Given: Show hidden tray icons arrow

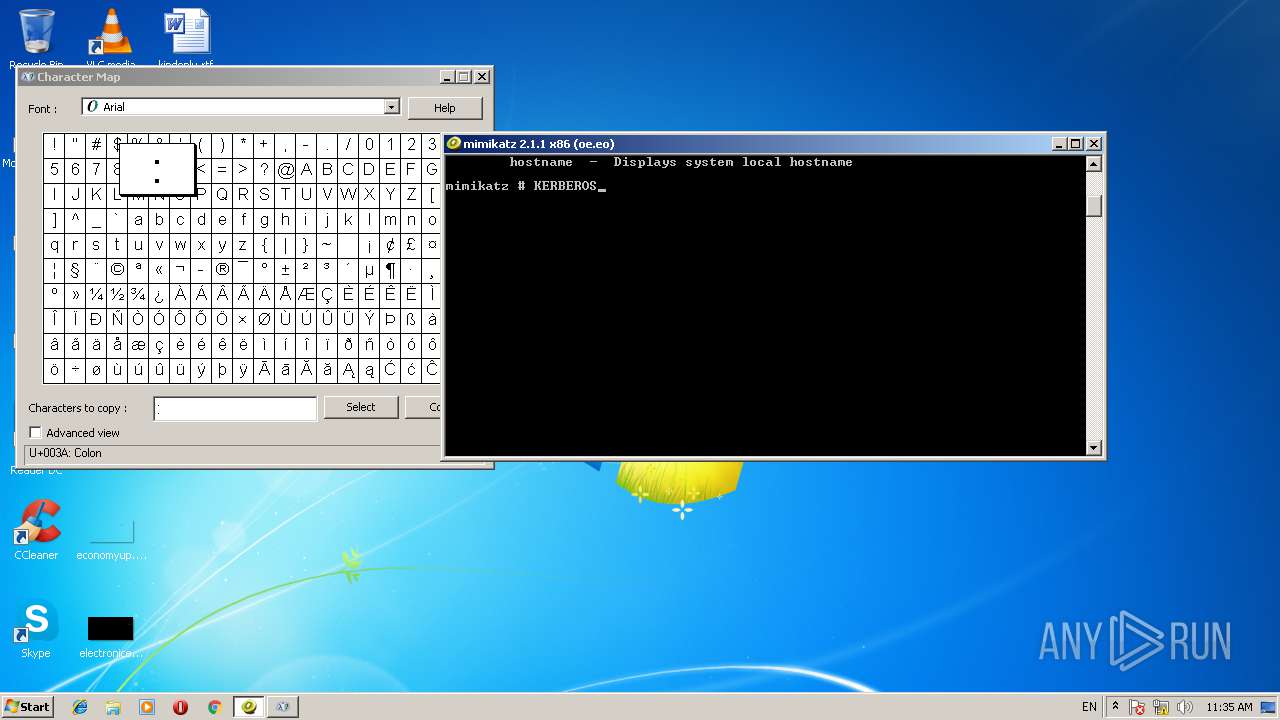Looking at the screenshot, I should tap(1117, 707).
